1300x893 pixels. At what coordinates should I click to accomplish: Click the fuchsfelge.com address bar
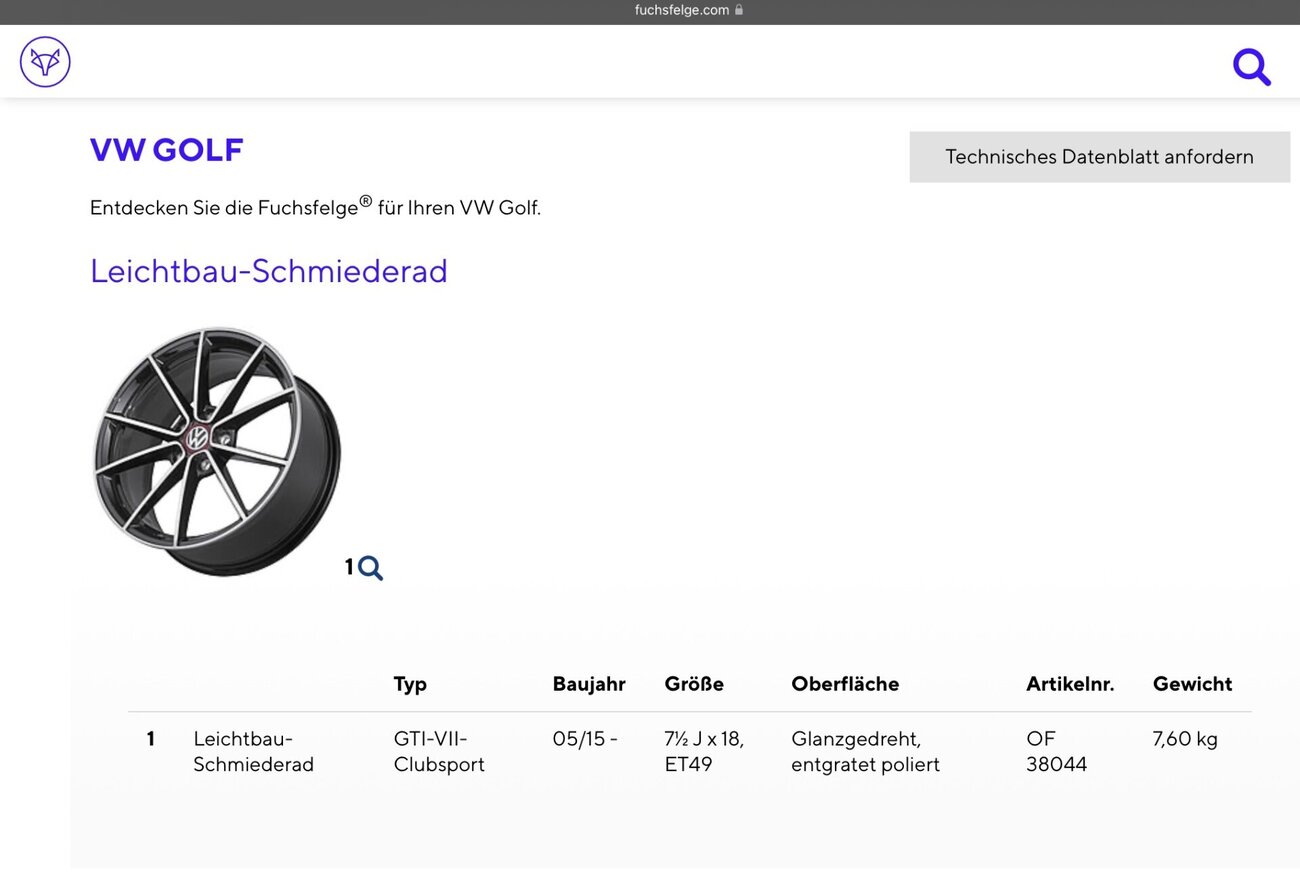(689, 10)
